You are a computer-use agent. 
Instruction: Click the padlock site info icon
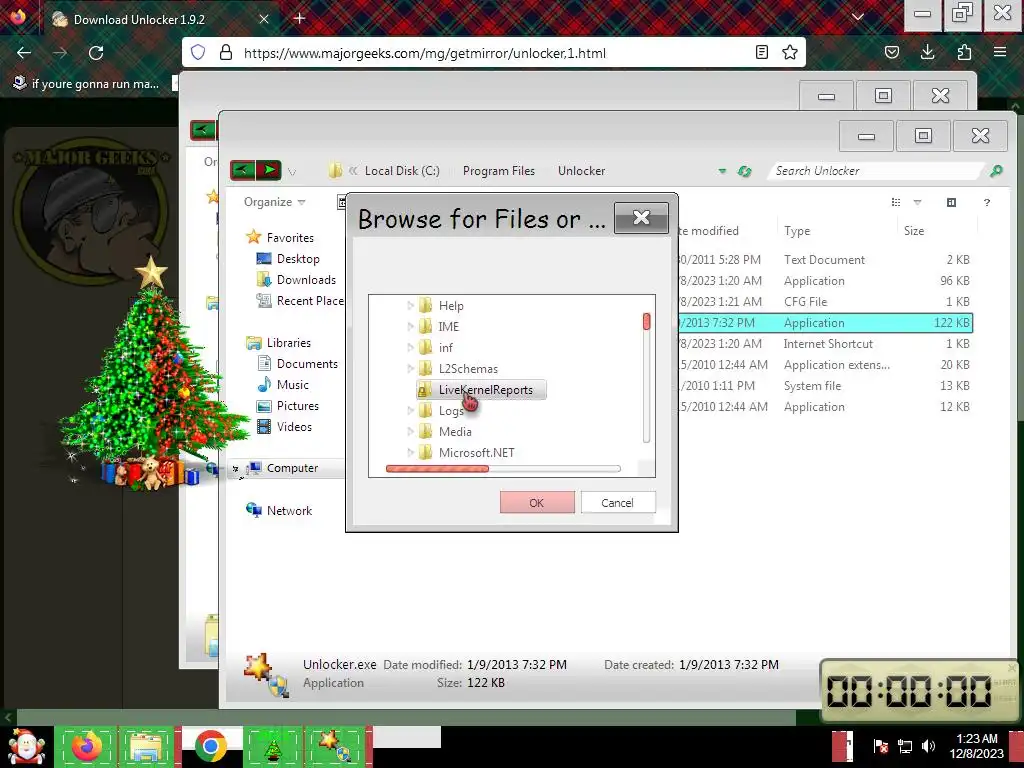pyautogui.click(x=226, y=53)
